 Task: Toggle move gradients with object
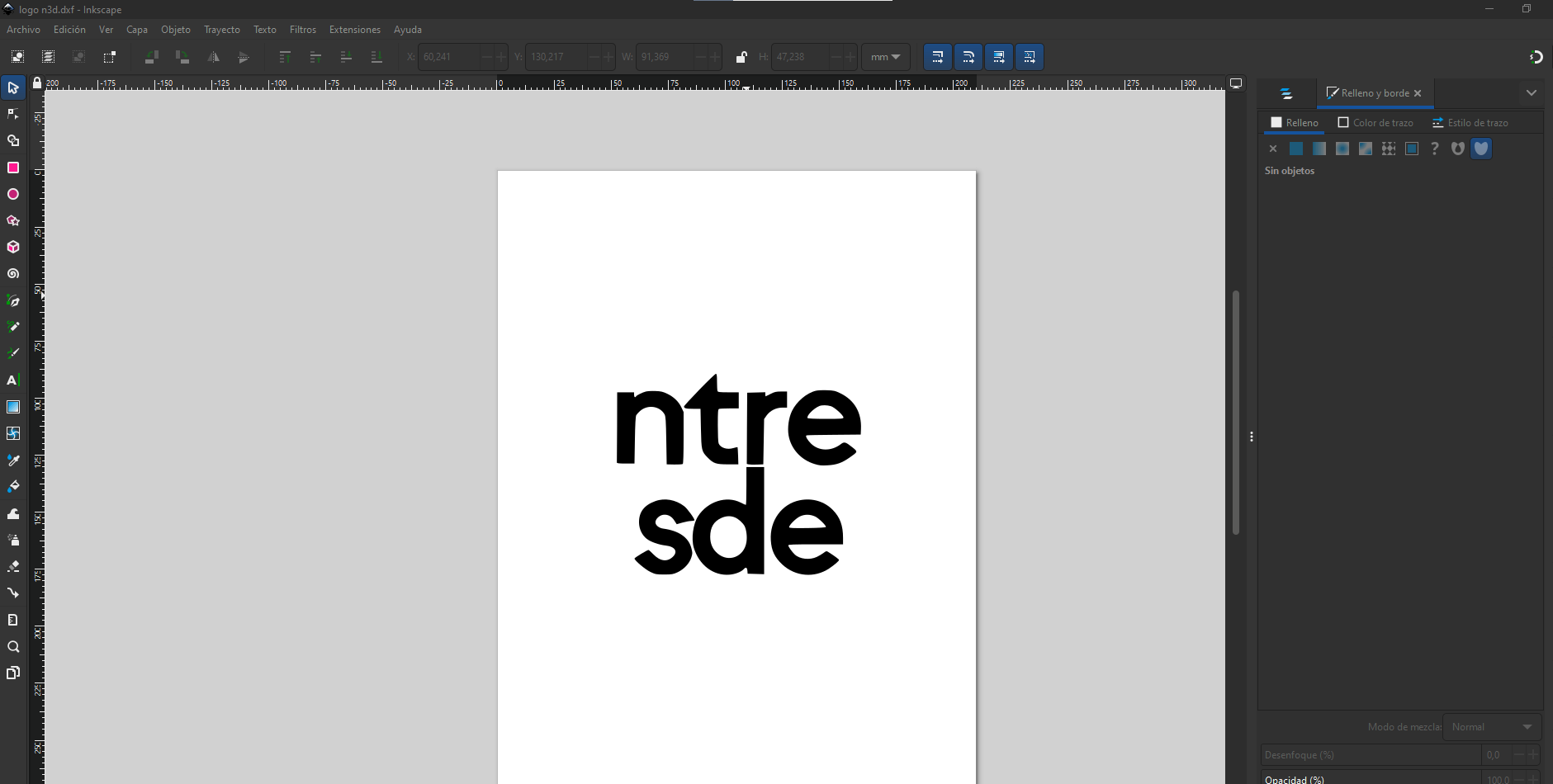click(x=999, y=57)
